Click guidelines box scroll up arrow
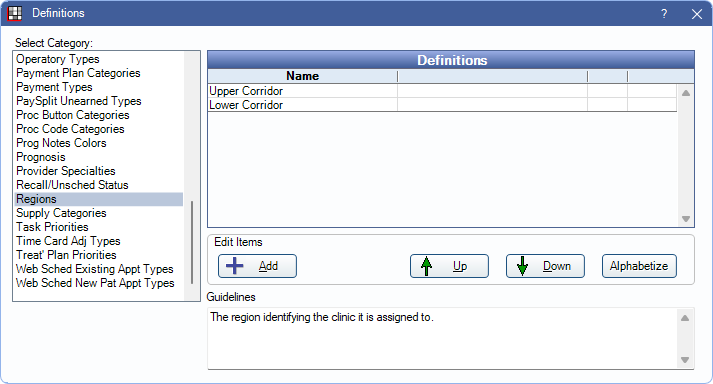 [x=685, y=318]
